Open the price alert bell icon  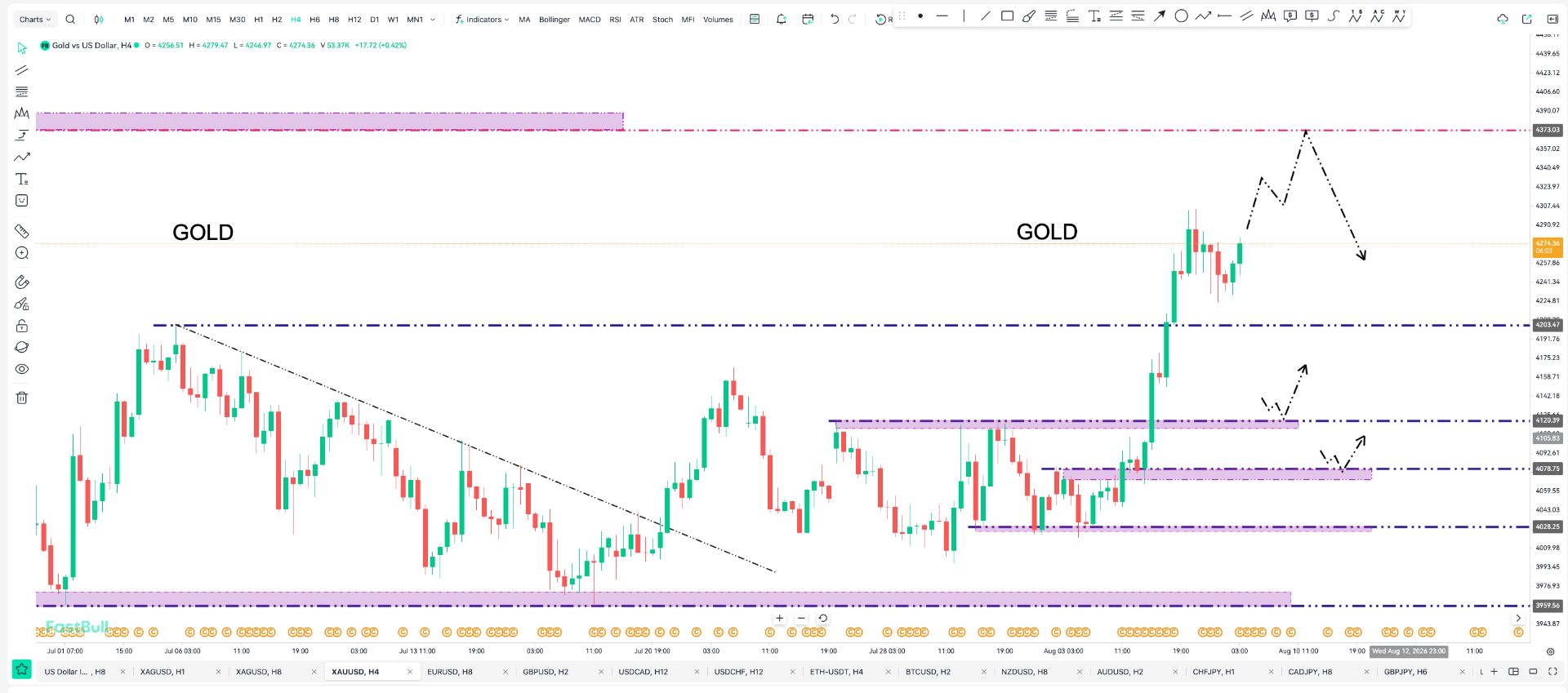coord(782,20)
